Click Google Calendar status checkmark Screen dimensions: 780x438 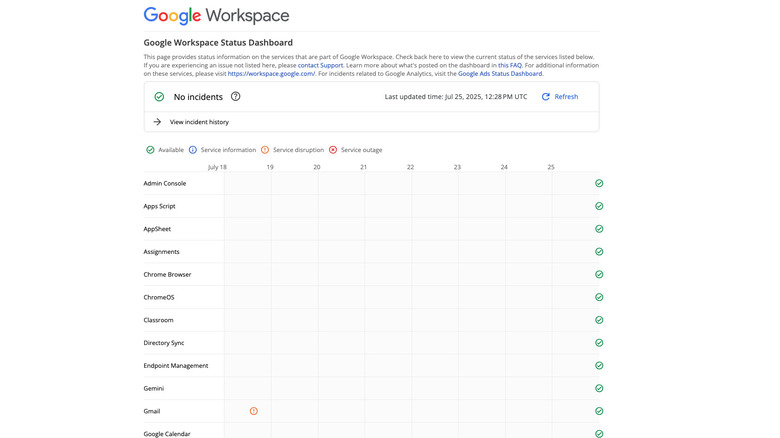click(x=599, y=434)
